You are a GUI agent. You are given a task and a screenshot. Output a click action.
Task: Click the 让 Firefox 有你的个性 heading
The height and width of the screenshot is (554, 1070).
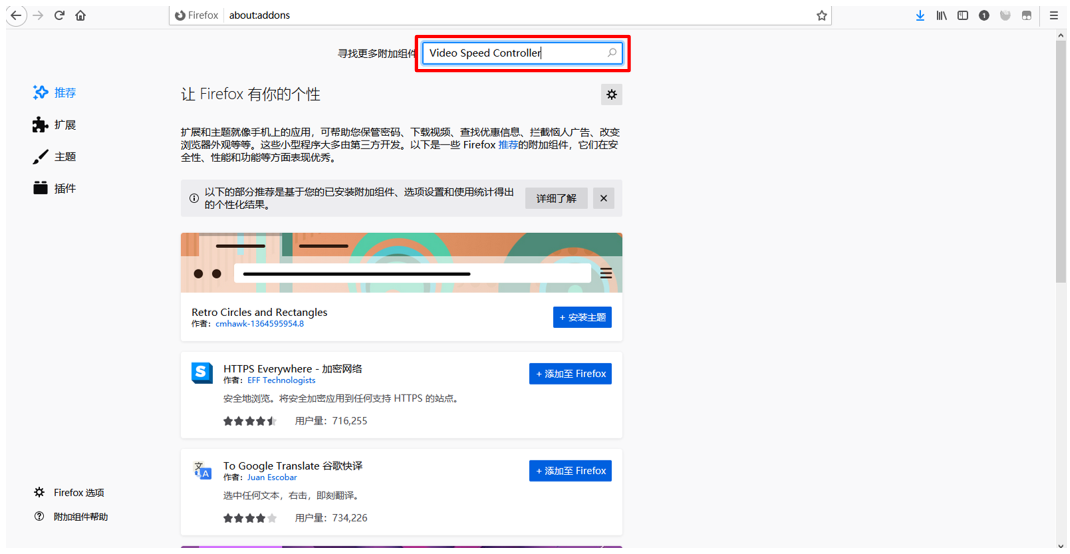point(250,95)
